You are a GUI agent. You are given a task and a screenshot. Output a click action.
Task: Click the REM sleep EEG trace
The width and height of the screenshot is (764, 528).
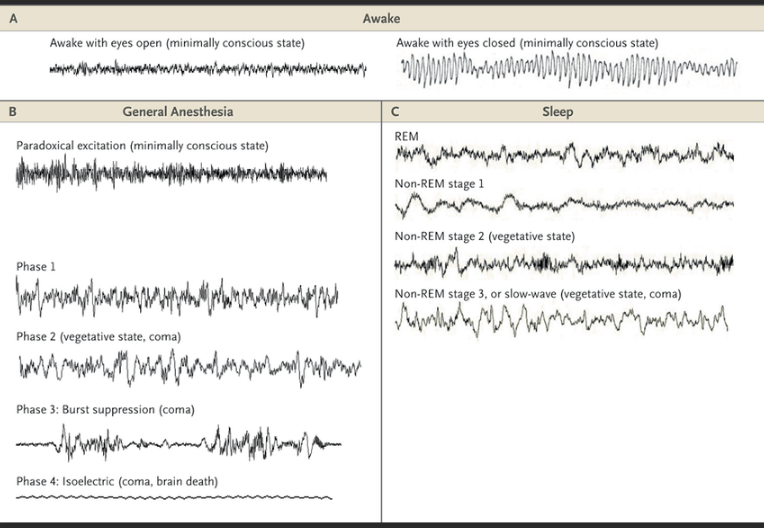coord(565,155)
